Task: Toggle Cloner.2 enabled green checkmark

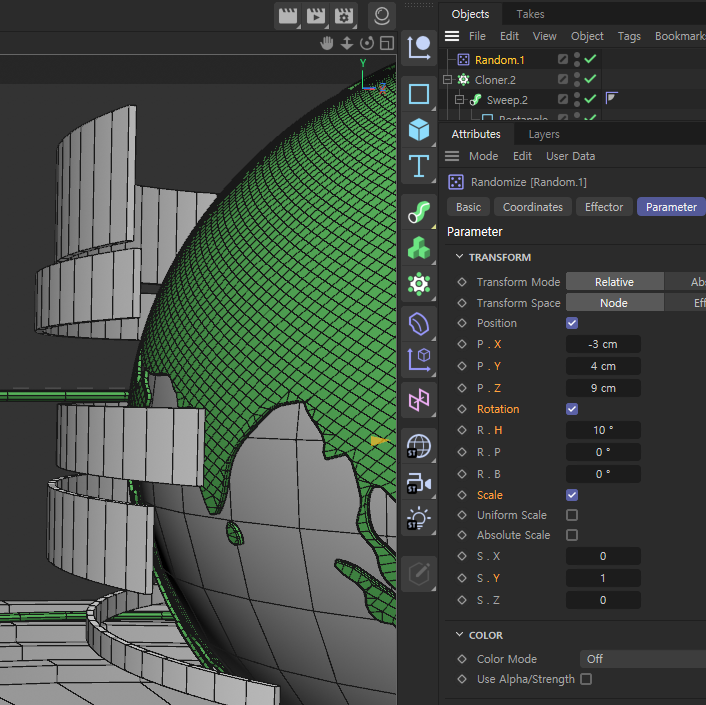Action: coord(590,79)
